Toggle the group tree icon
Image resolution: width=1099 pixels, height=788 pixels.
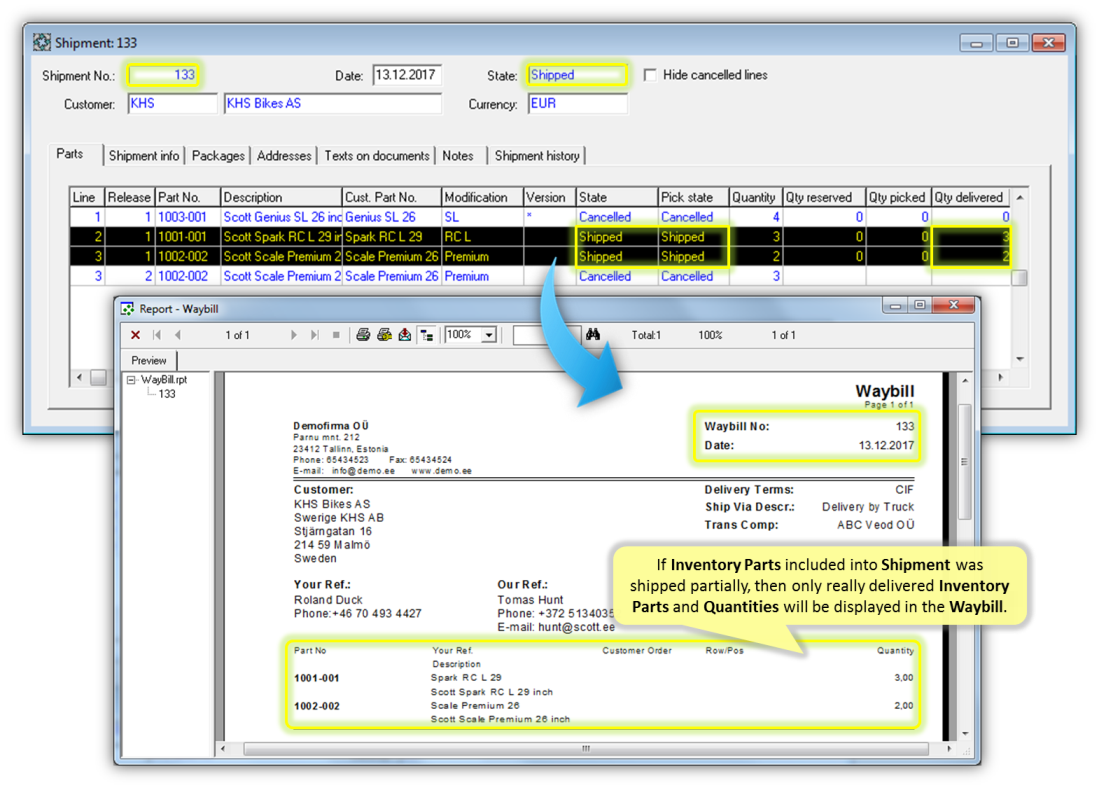[427, 335]
